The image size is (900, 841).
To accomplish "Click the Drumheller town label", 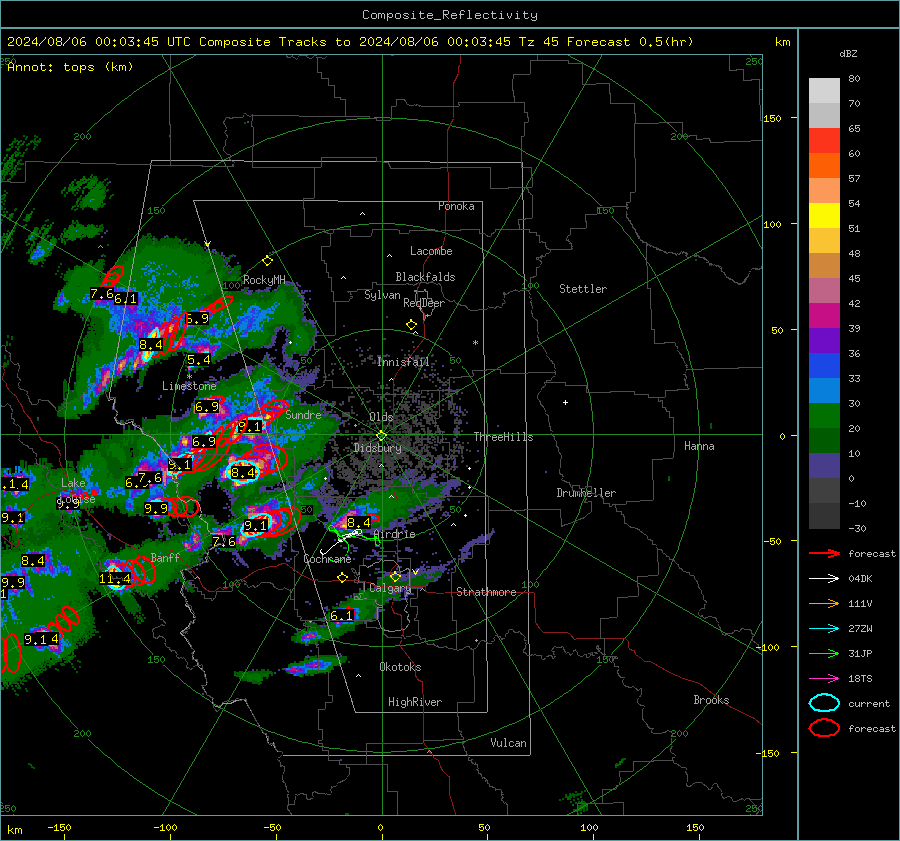I will tap(586, 493).
